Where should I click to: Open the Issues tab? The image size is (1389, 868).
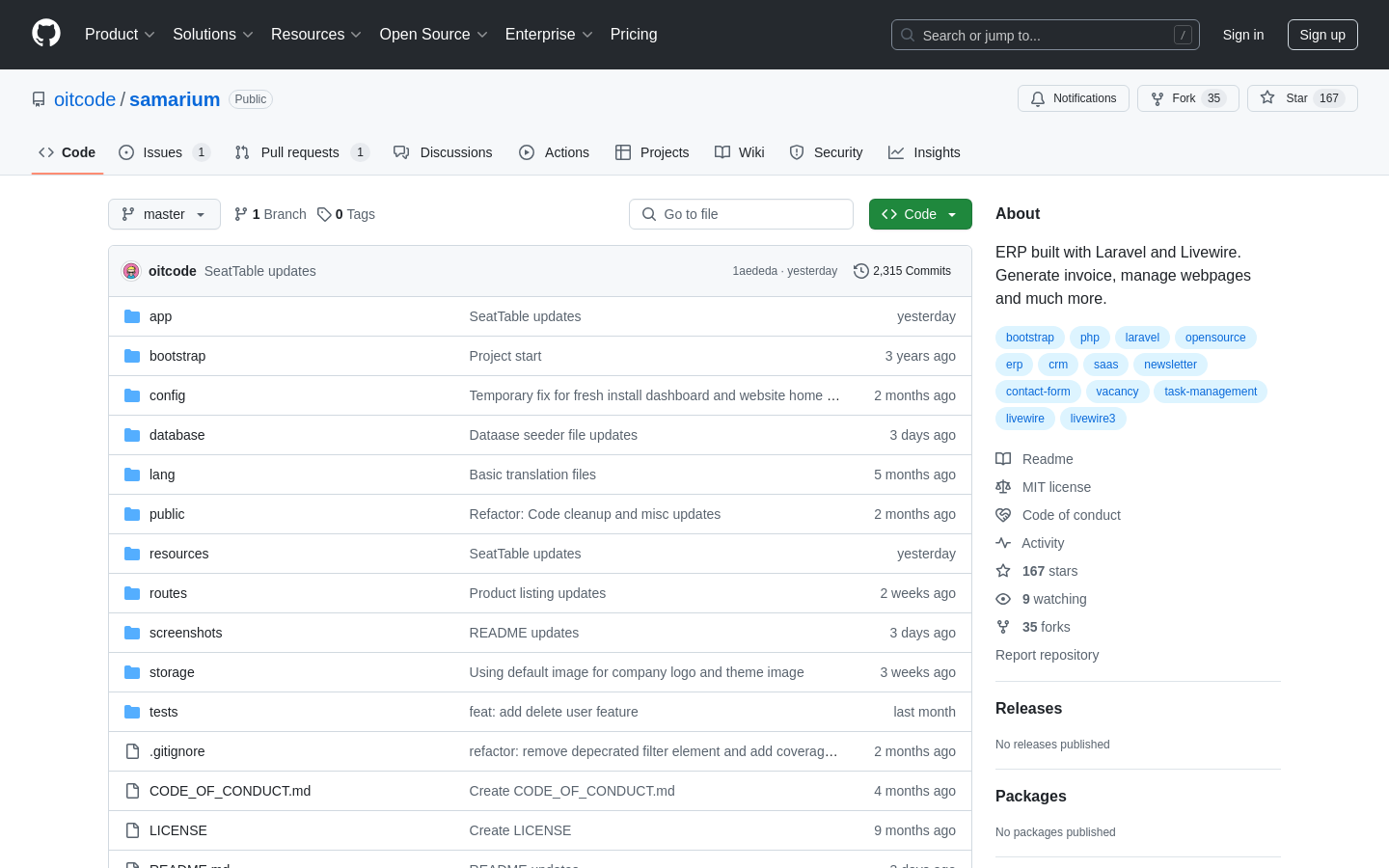pos(164,152)
